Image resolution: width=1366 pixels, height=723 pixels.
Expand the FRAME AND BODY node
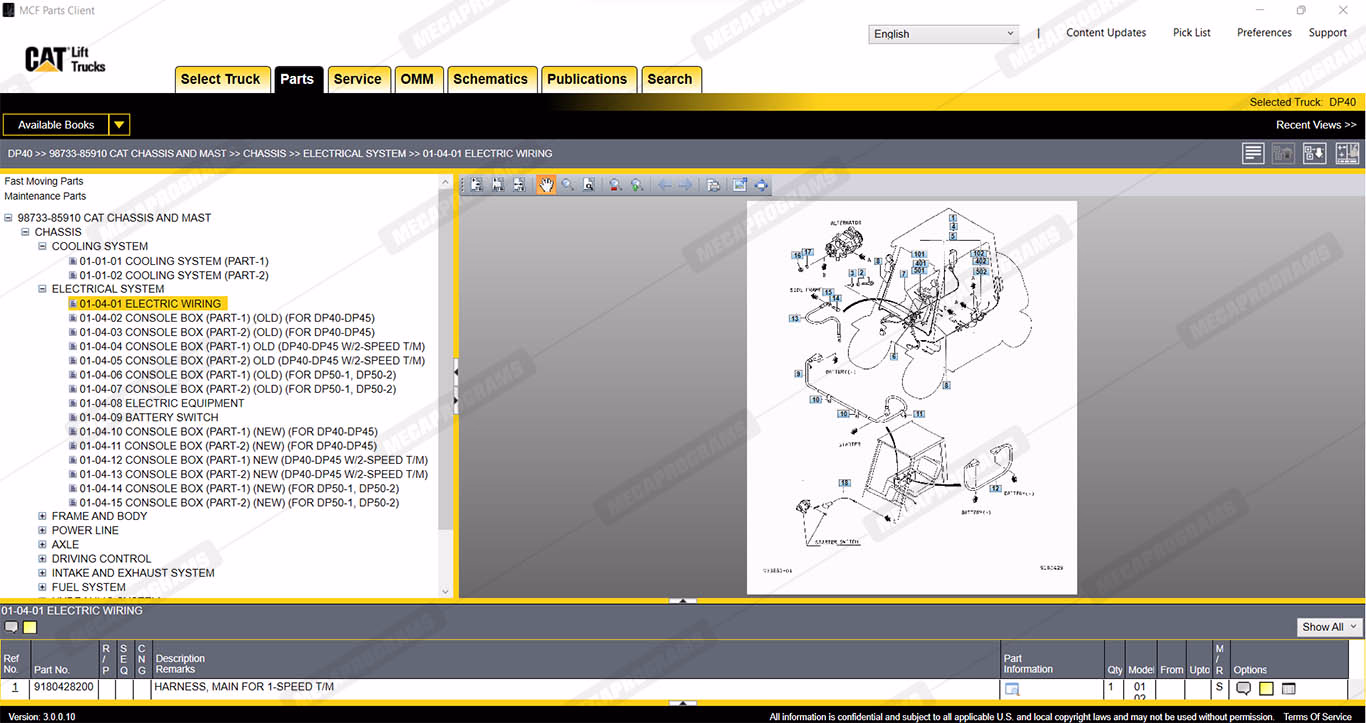(x=42, y=517)
